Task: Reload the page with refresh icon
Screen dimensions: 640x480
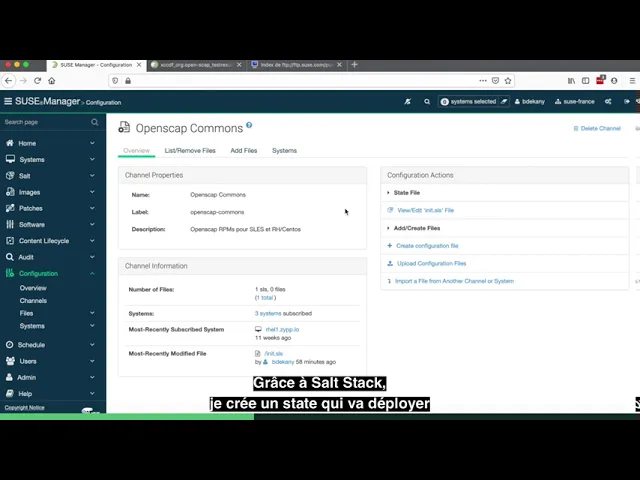Action: [37, 81]
